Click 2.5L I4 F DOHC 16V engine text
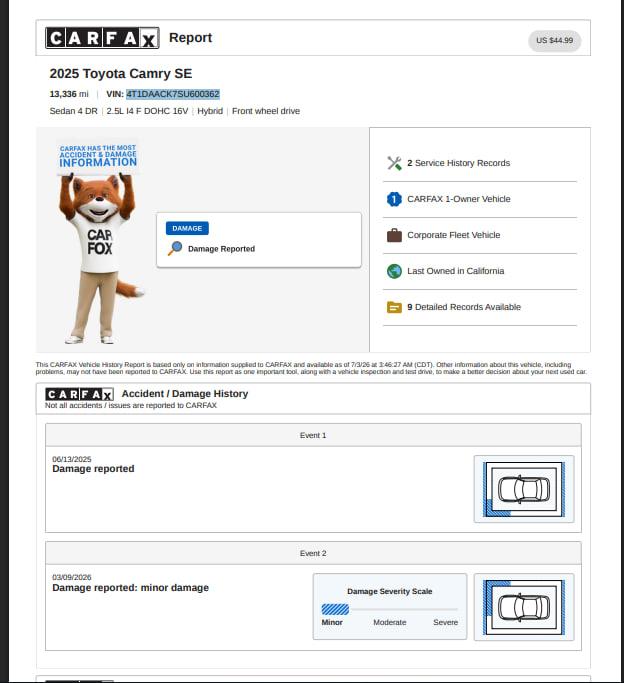The image size is (624, 683). (147, 111)
